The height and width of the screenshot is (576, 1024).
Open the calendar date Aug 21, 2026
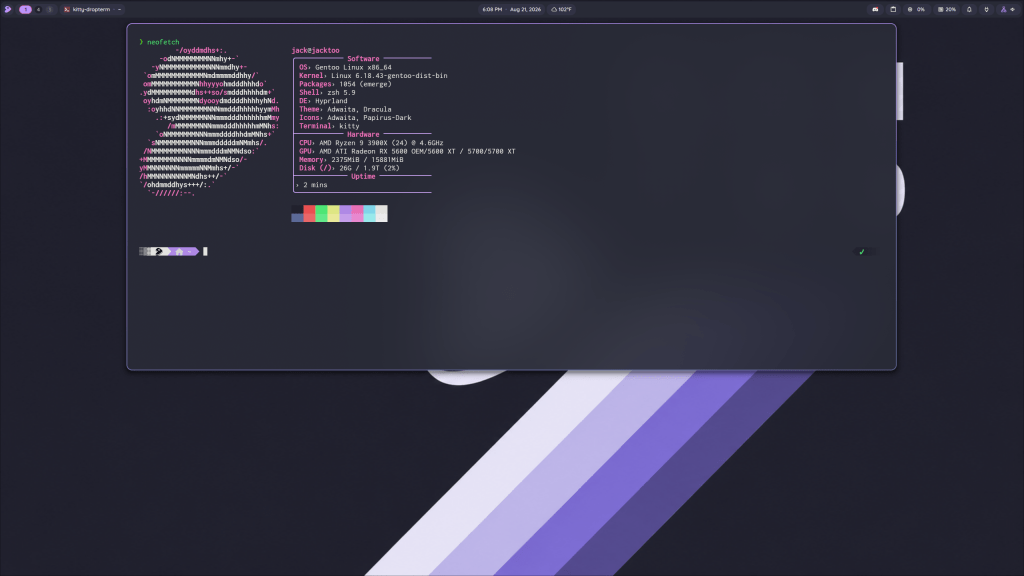point(525,9)
